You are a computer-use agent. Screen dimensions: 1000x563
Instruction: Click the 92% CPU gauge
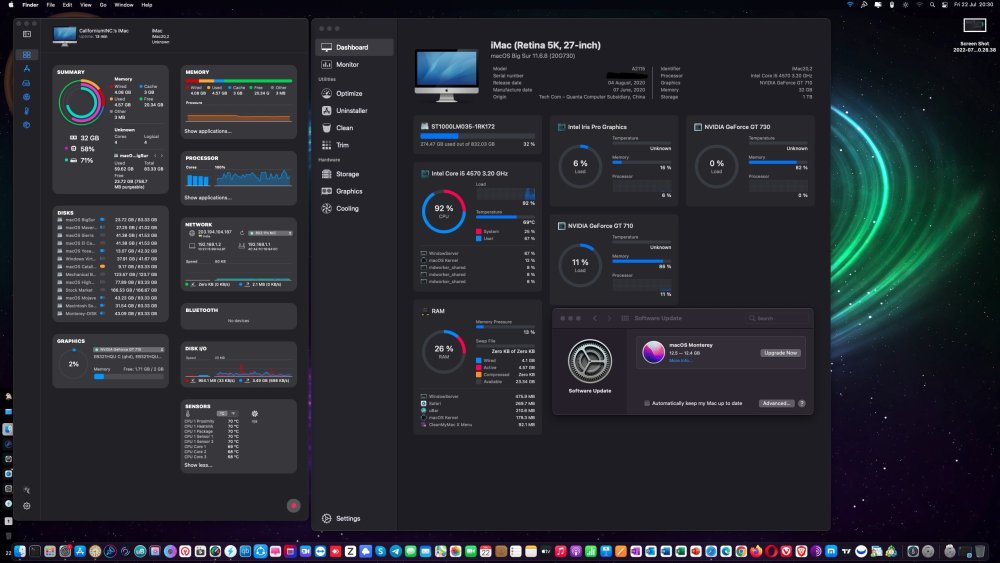[443, 211]
